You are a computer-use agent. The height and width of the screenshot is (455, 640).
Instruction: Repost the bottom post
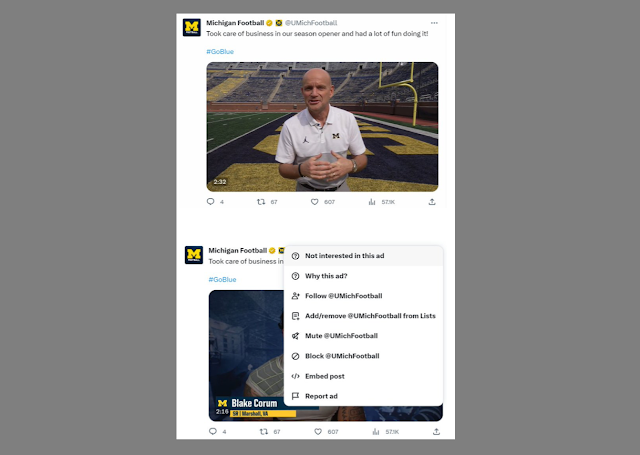coord(264,431)
